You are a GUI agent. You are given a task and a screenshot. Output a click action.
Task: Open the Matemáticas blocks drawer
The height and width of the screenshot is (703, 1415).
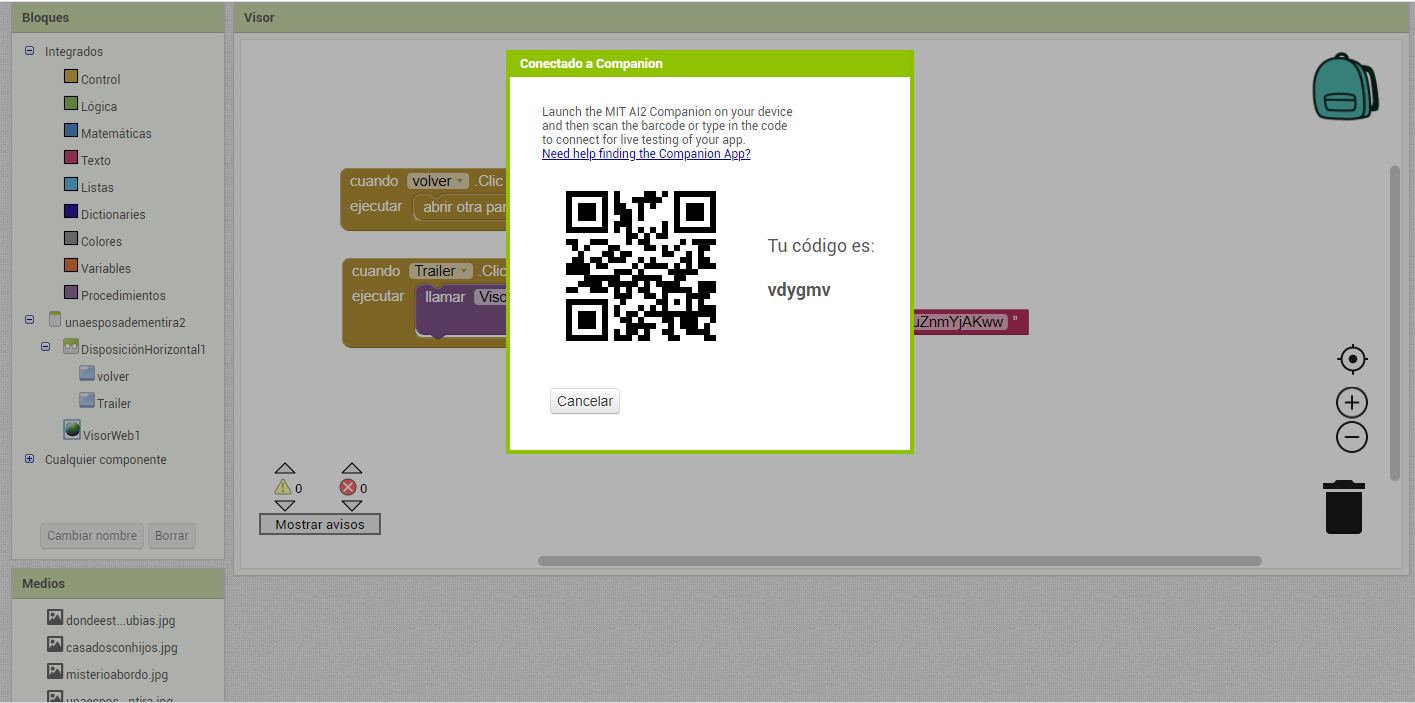point(116,133)
